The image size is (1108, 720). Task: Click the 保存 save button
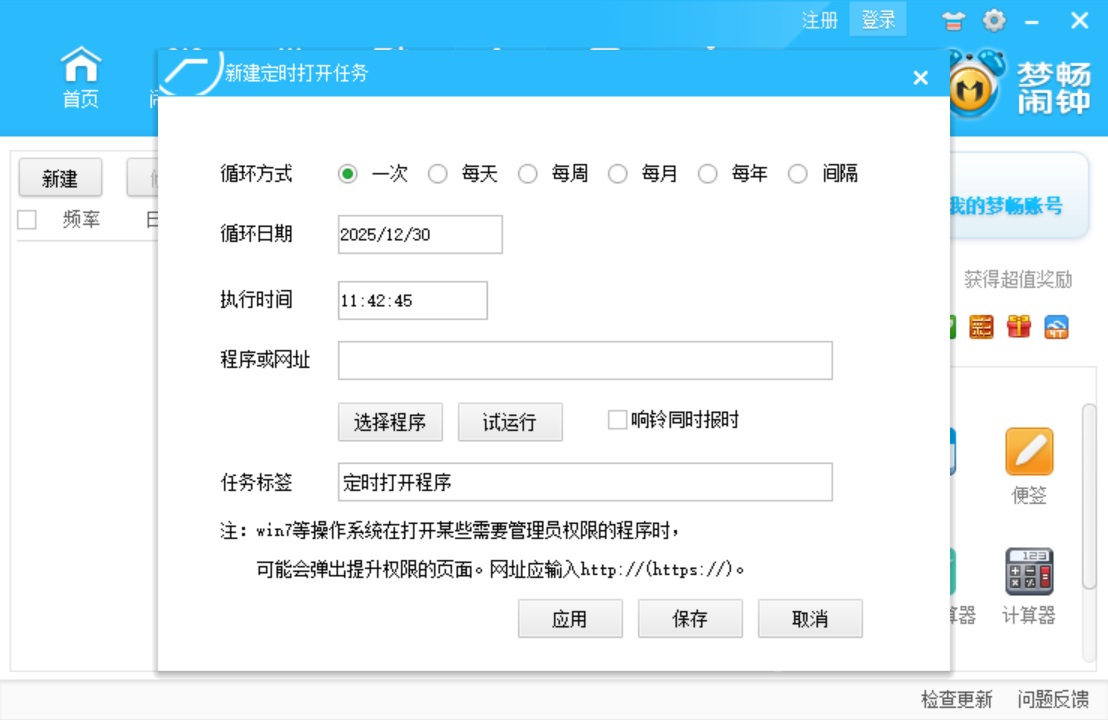pos(690,618)
